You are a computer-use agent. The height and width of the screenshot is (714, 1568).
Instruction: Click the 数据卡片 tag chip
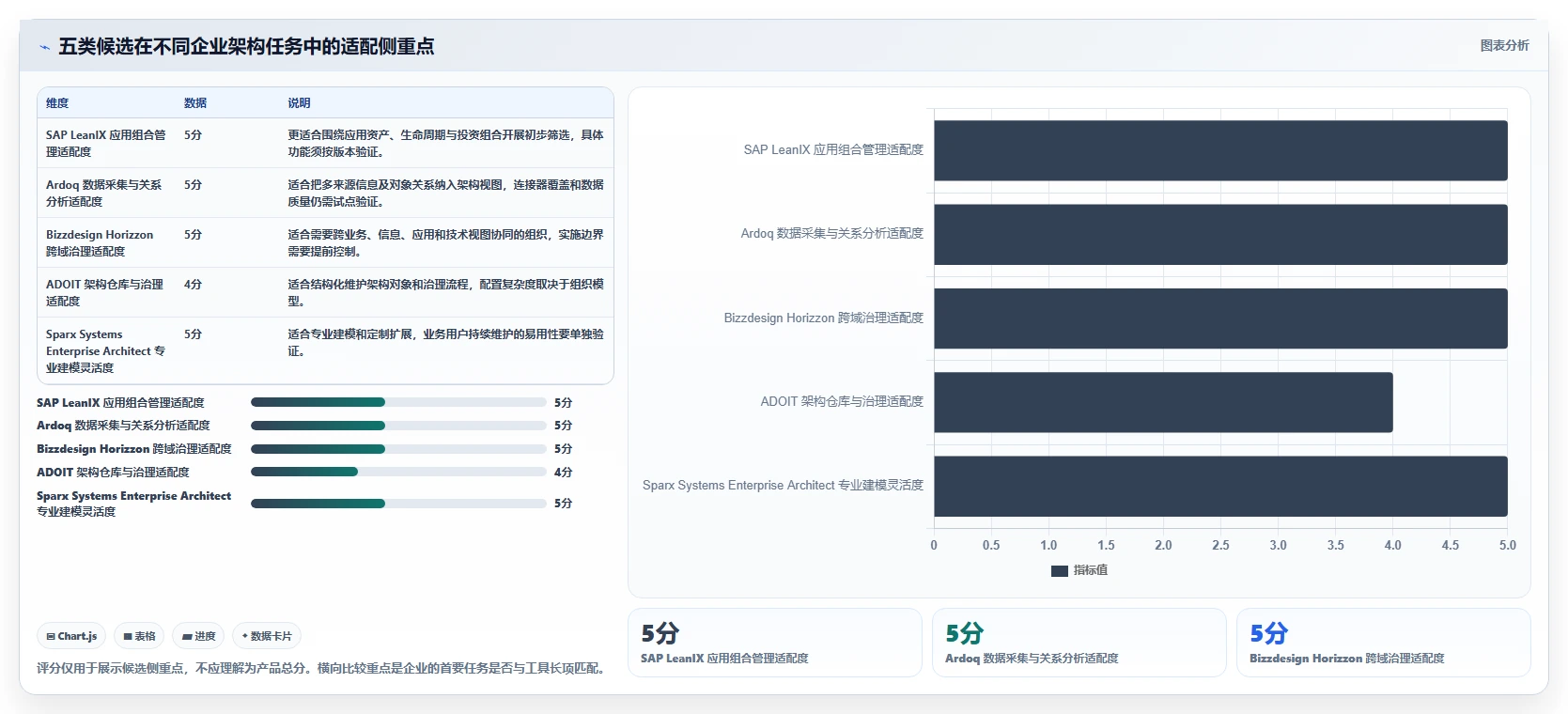[x=267, y=636]
